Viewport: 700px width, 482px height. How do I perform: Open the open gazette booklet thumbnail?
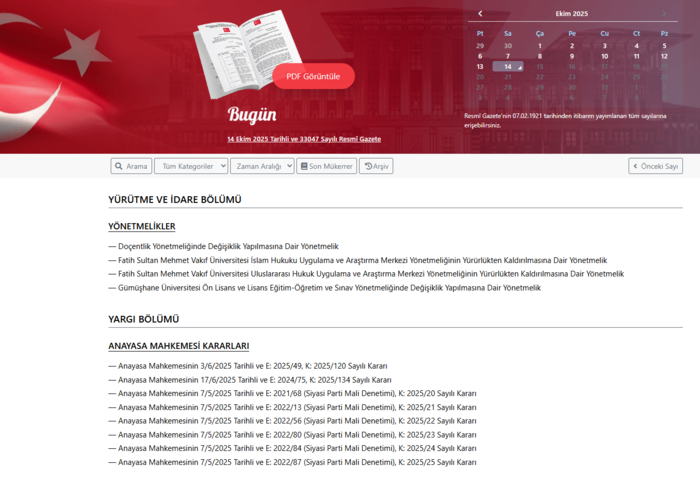tap(248, 54)
